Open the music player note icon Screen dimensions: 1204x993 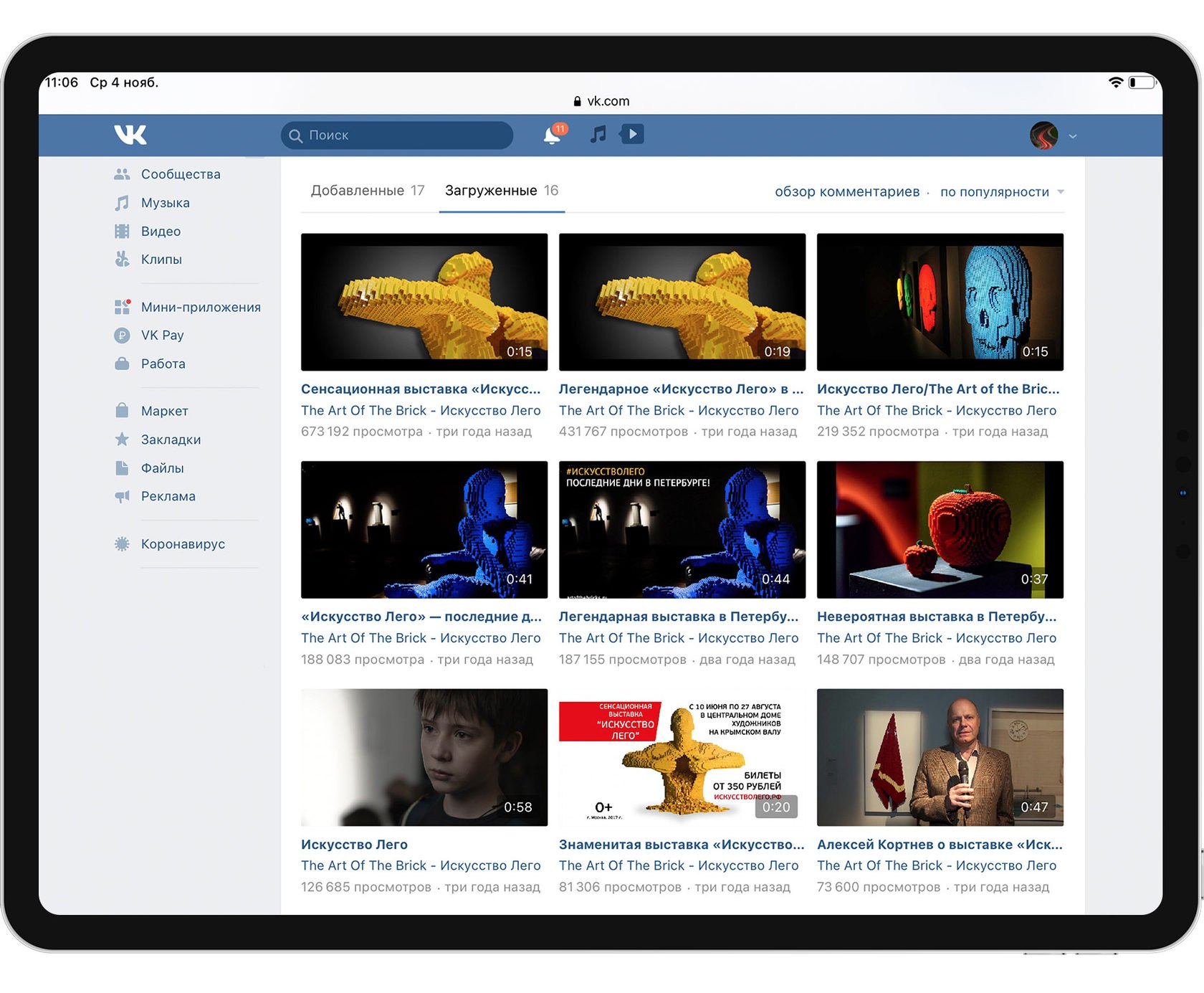point(598,134)
